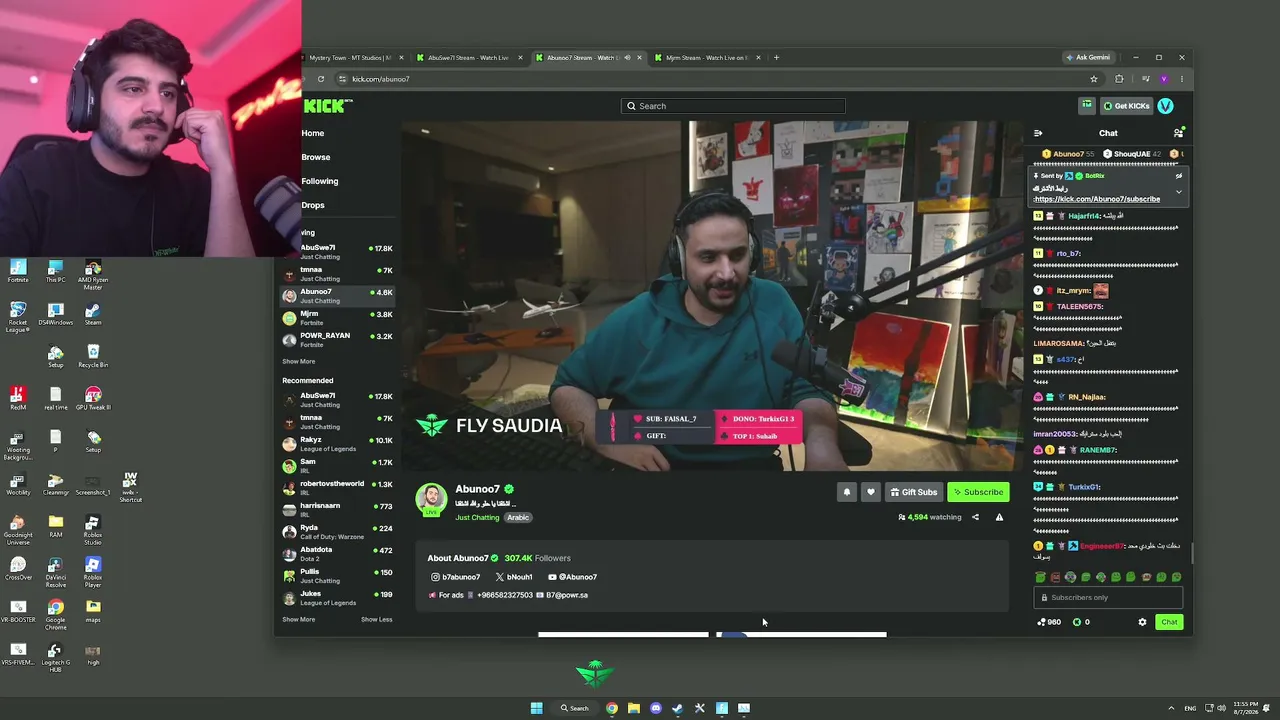Open robertovstheworld channel in Recommended
1280x720 pixels.
(338, 488)
